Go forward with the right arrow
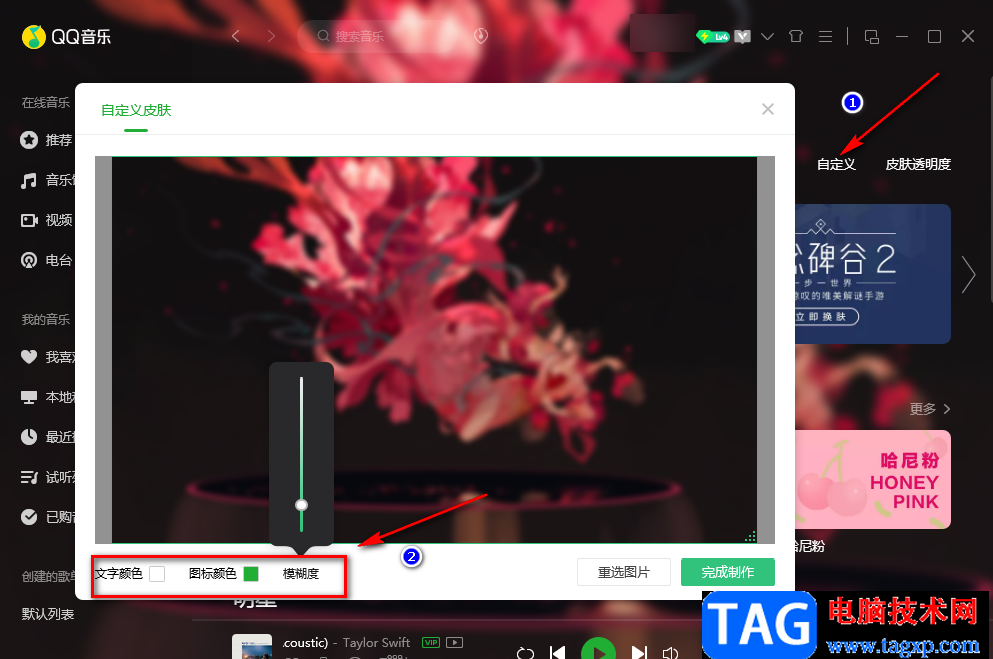Viewport: 993px width, 659px height. (271, 36)
